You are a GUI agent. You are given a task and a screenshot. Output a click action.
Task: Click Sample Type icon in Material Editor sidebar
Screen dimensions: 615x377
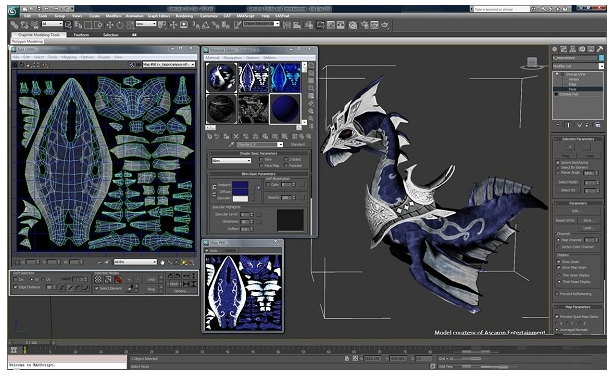coord(311,66)
